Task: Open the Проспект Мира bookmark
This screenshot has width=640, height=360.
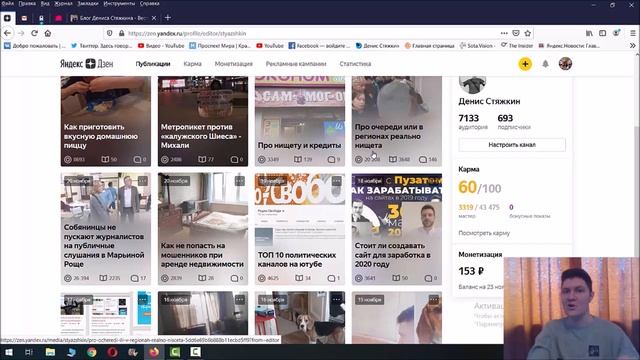Action: [x=220, y=46]
